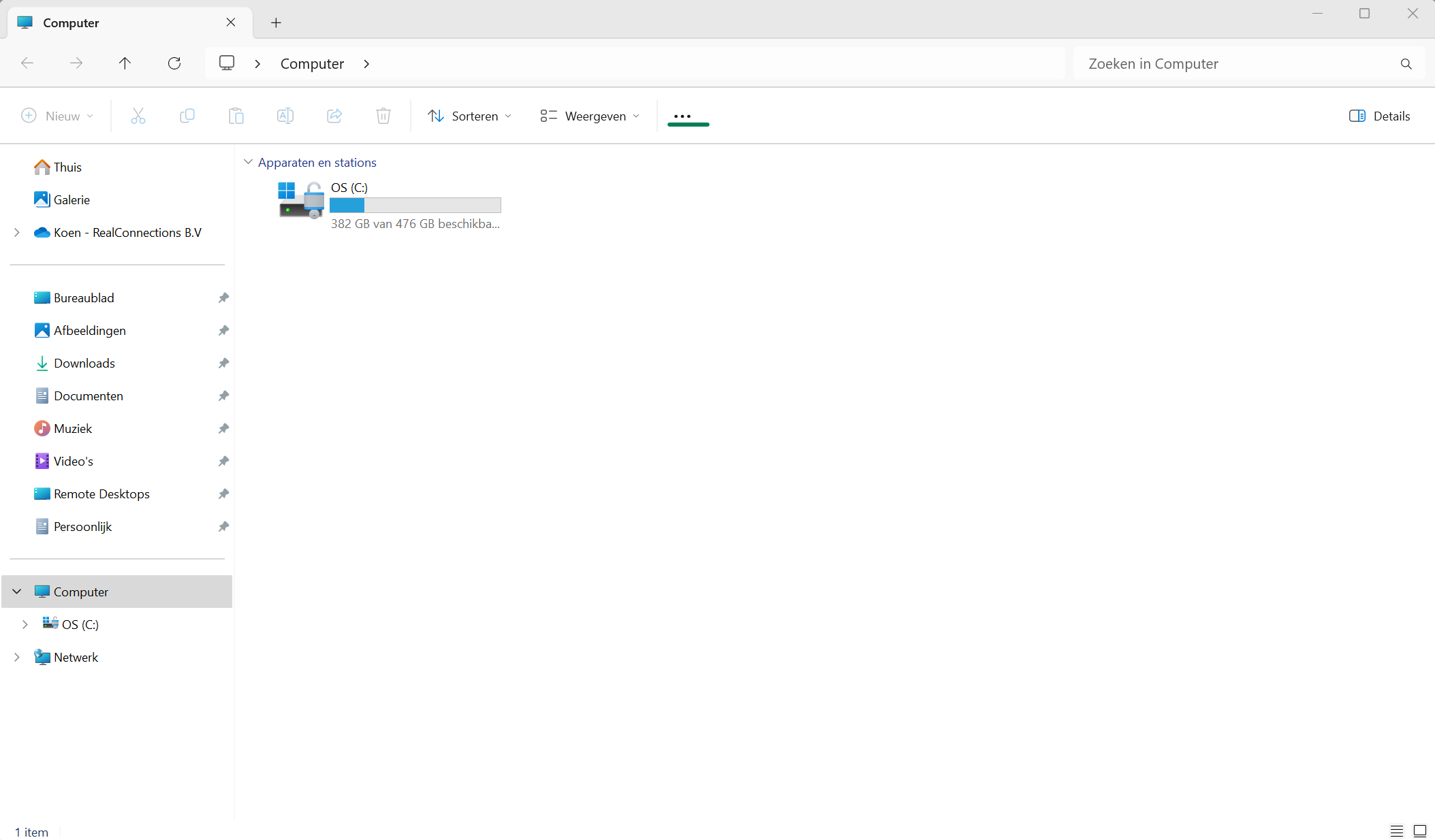This screenshot has width=1435, height=840.
Task: Select Computer in the navigation tree
Action: click(117, 592)
